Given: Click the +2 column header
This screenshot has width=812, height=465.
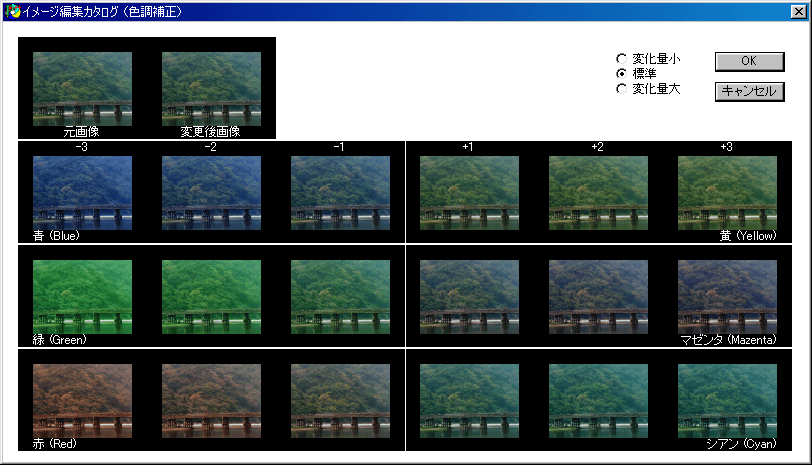Looking at the screenshot, I should (597, 147).
